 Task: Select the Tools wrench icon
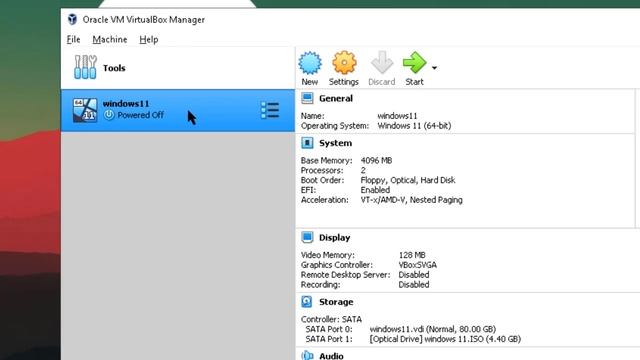85,67
